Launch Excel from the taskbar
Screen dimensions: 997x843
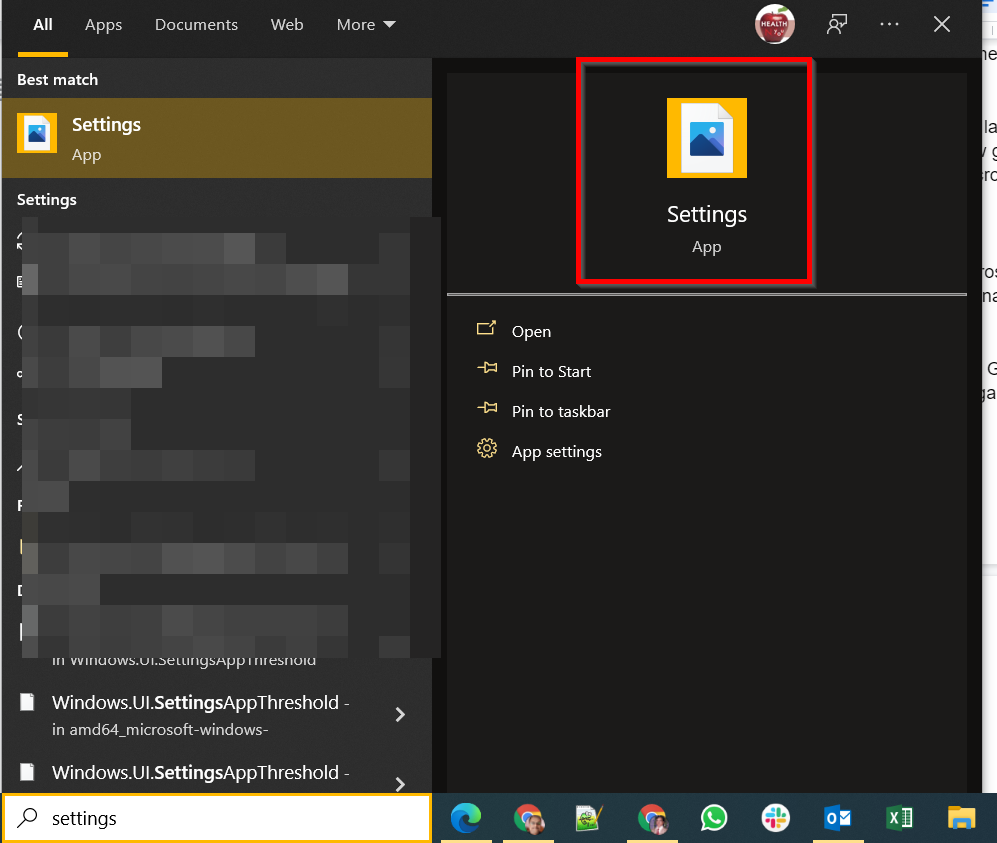click(899, 818)
